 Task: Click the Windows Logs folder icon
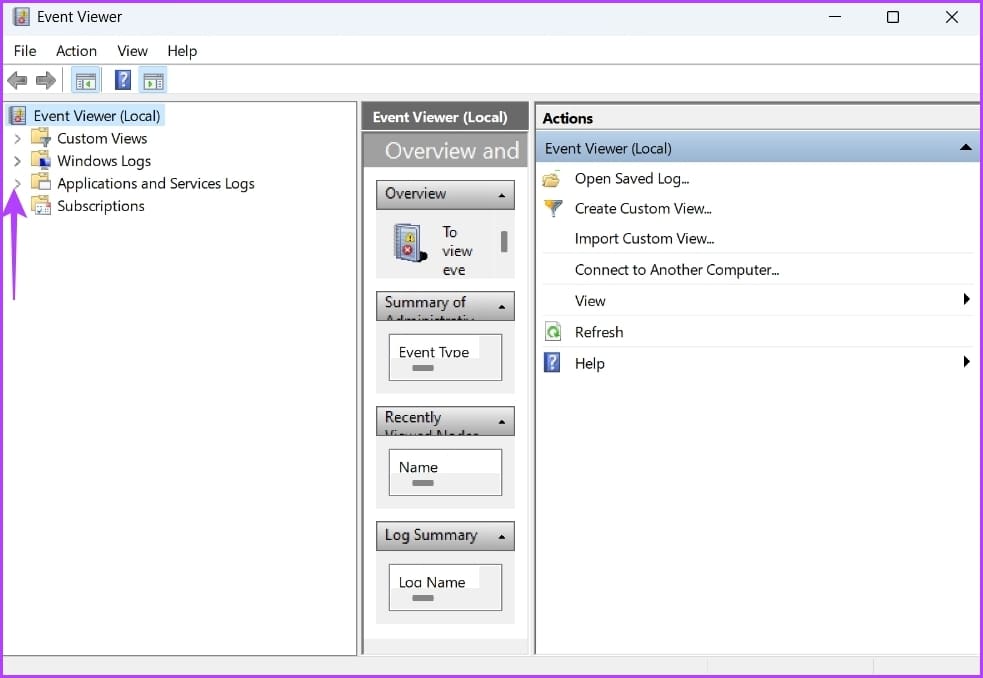[41, 160]
